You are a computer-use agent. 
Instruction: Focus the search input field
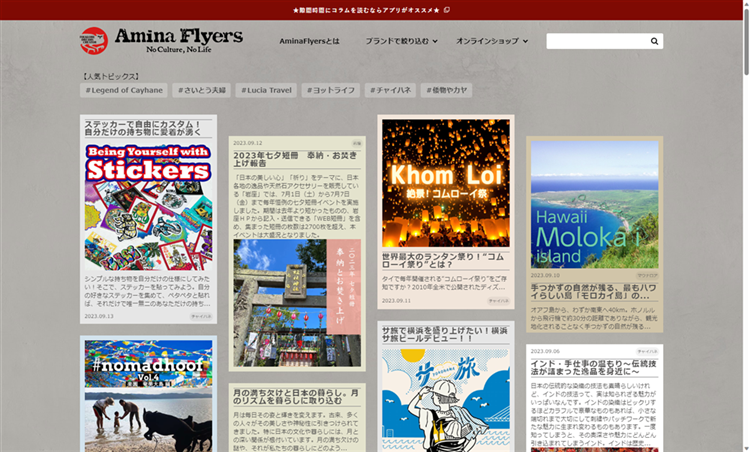[605, 41]
